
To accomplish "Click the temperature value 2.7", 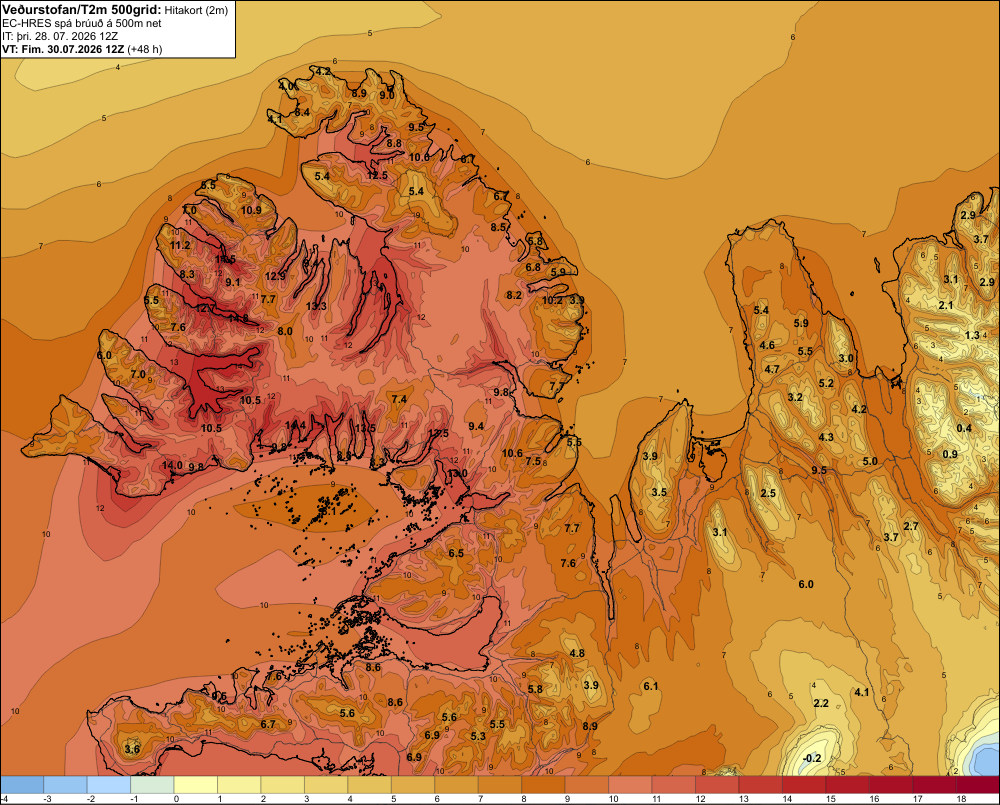I will click(x=911, y=526).
